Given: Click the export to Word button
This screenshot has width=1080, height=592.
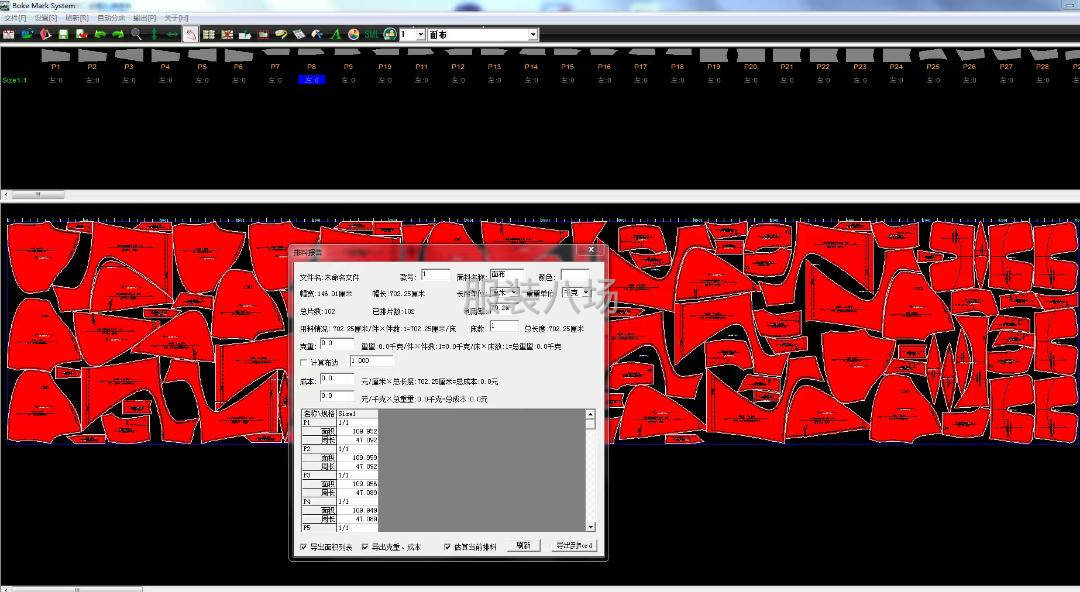Looking at the screenshot, I should click(574, 546).
